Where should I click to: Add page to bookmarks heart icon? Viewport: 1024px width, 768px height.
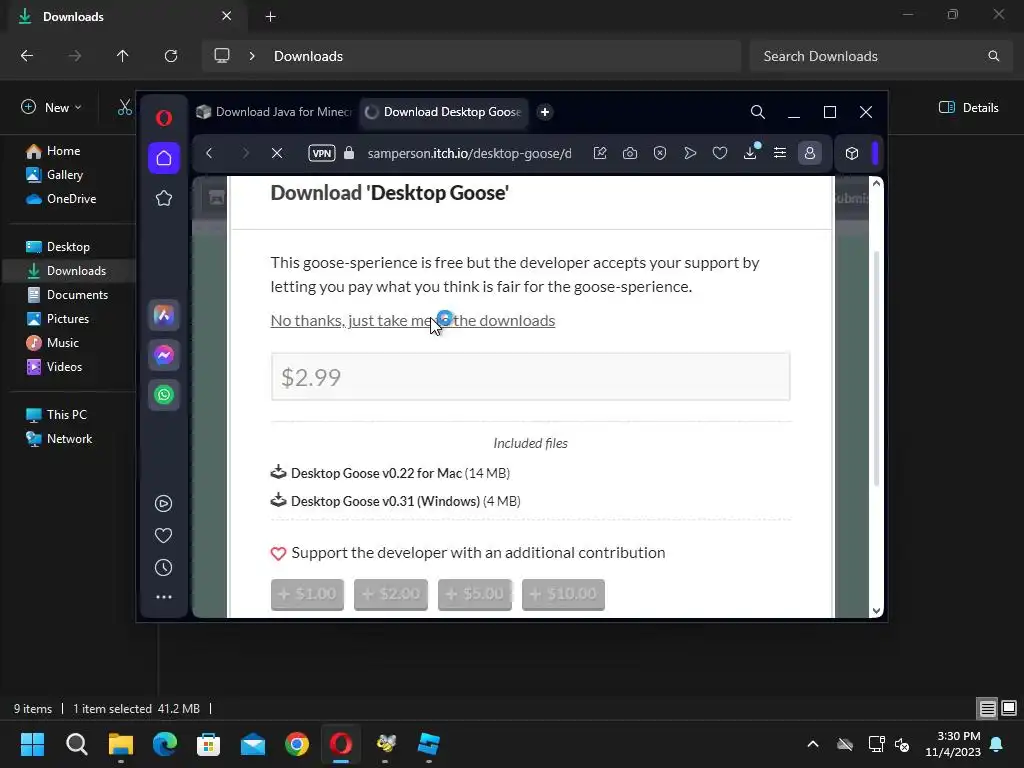click(x=720, y=153)
